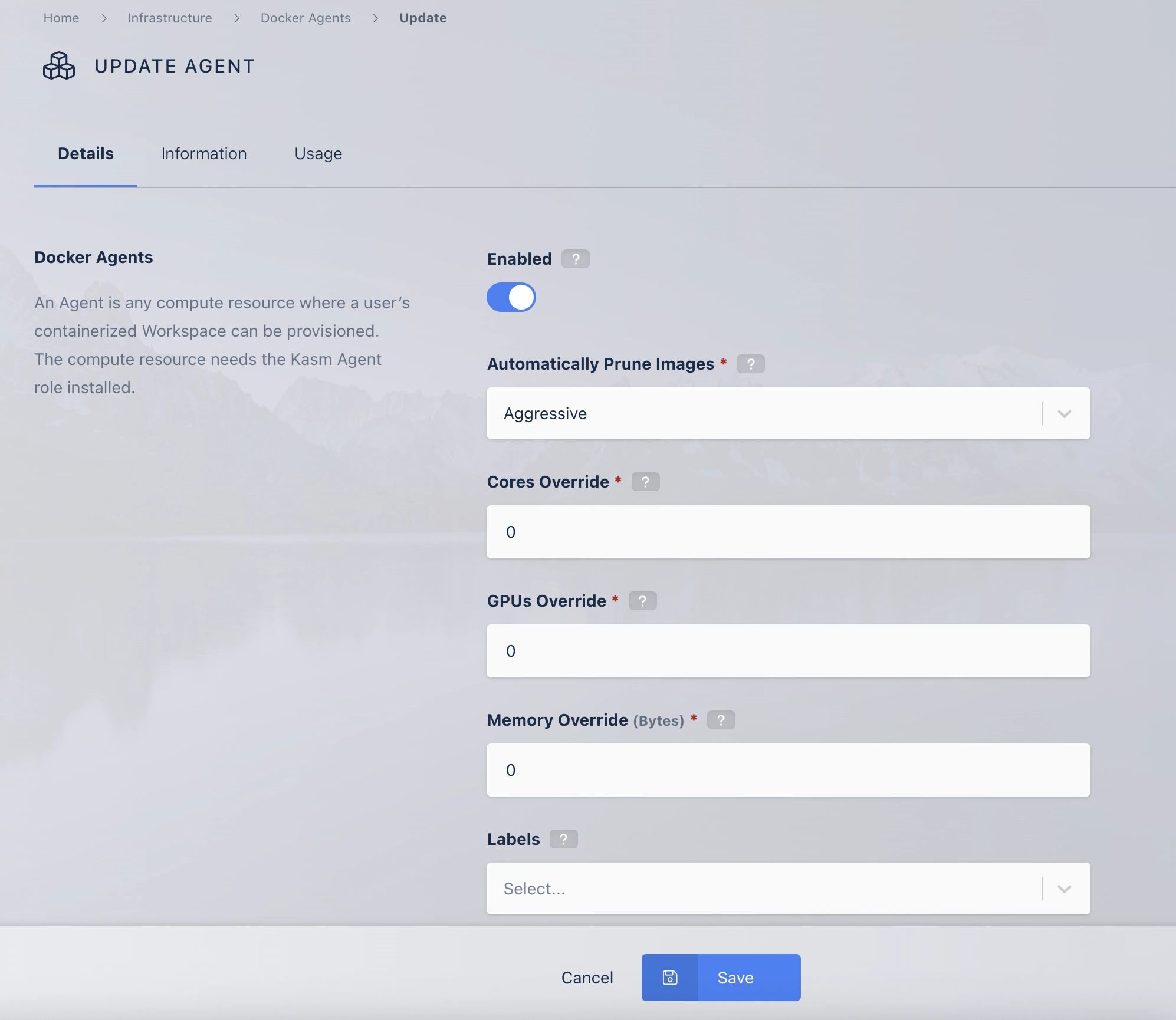
Task: Open the Cores Override help tooltip icon
Action: 645,482
